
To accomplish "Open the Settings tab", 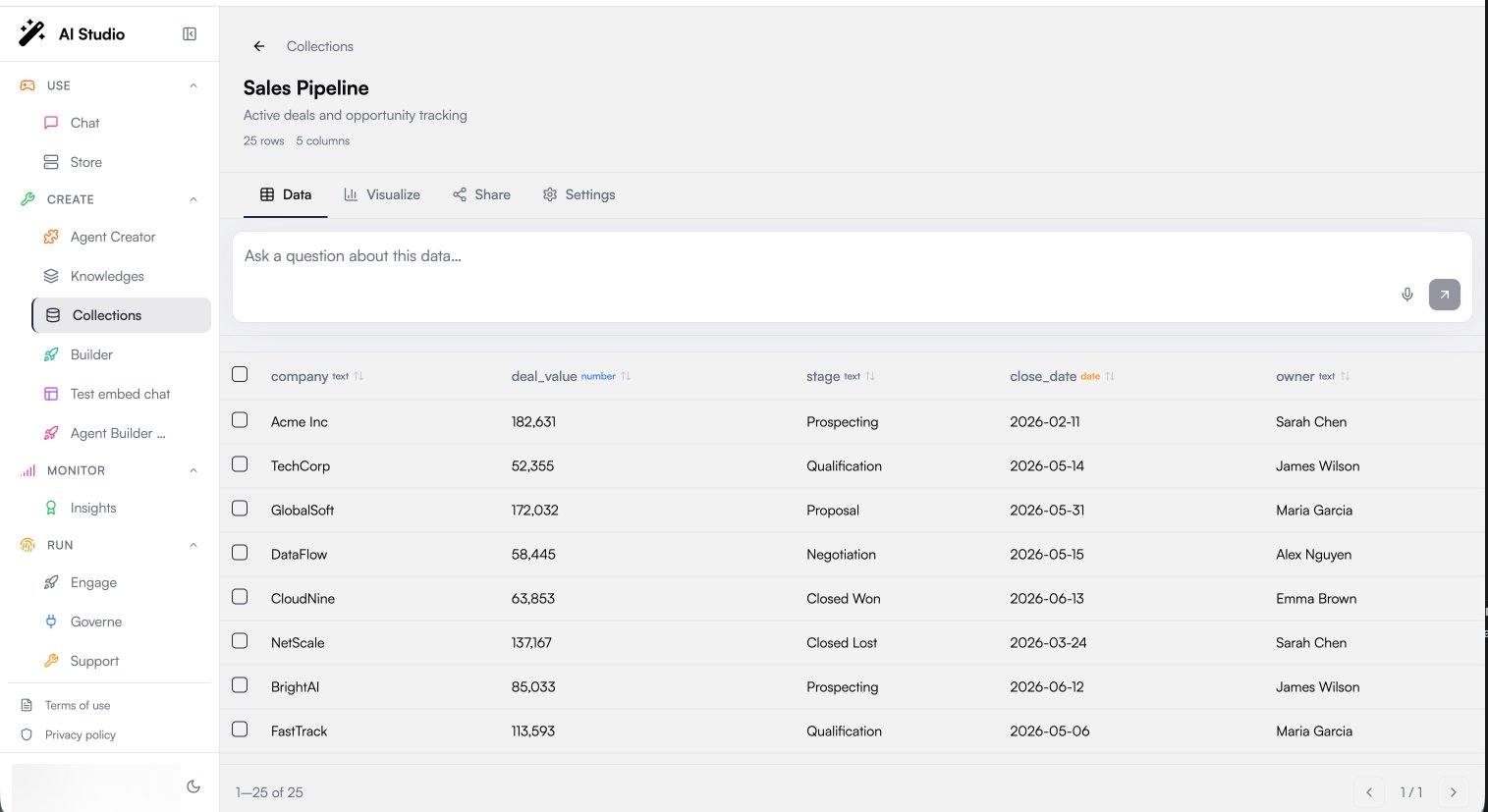I will tap(579, 194).
